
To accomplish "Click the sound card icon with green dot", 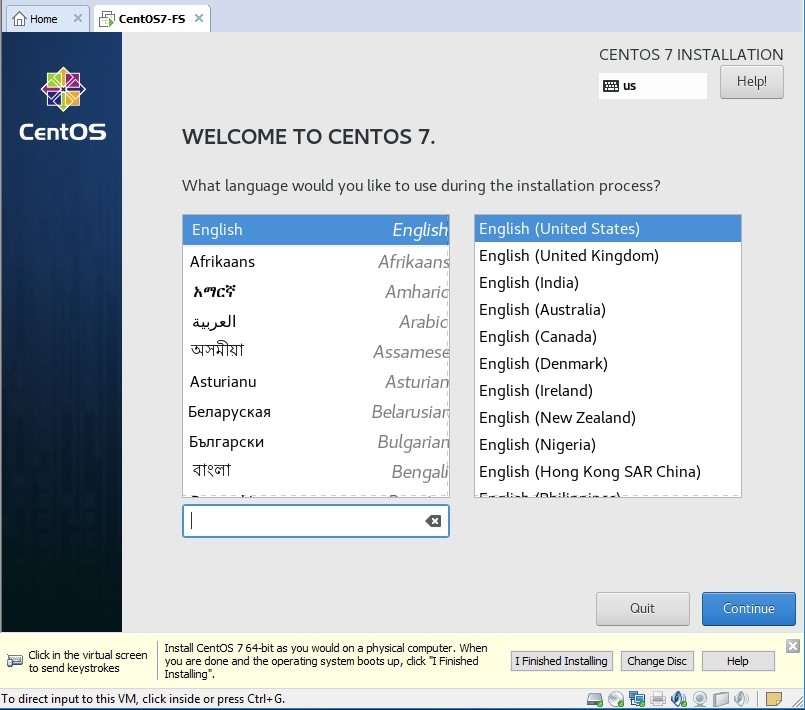I will pyautogui.click(x=679, y=699).
